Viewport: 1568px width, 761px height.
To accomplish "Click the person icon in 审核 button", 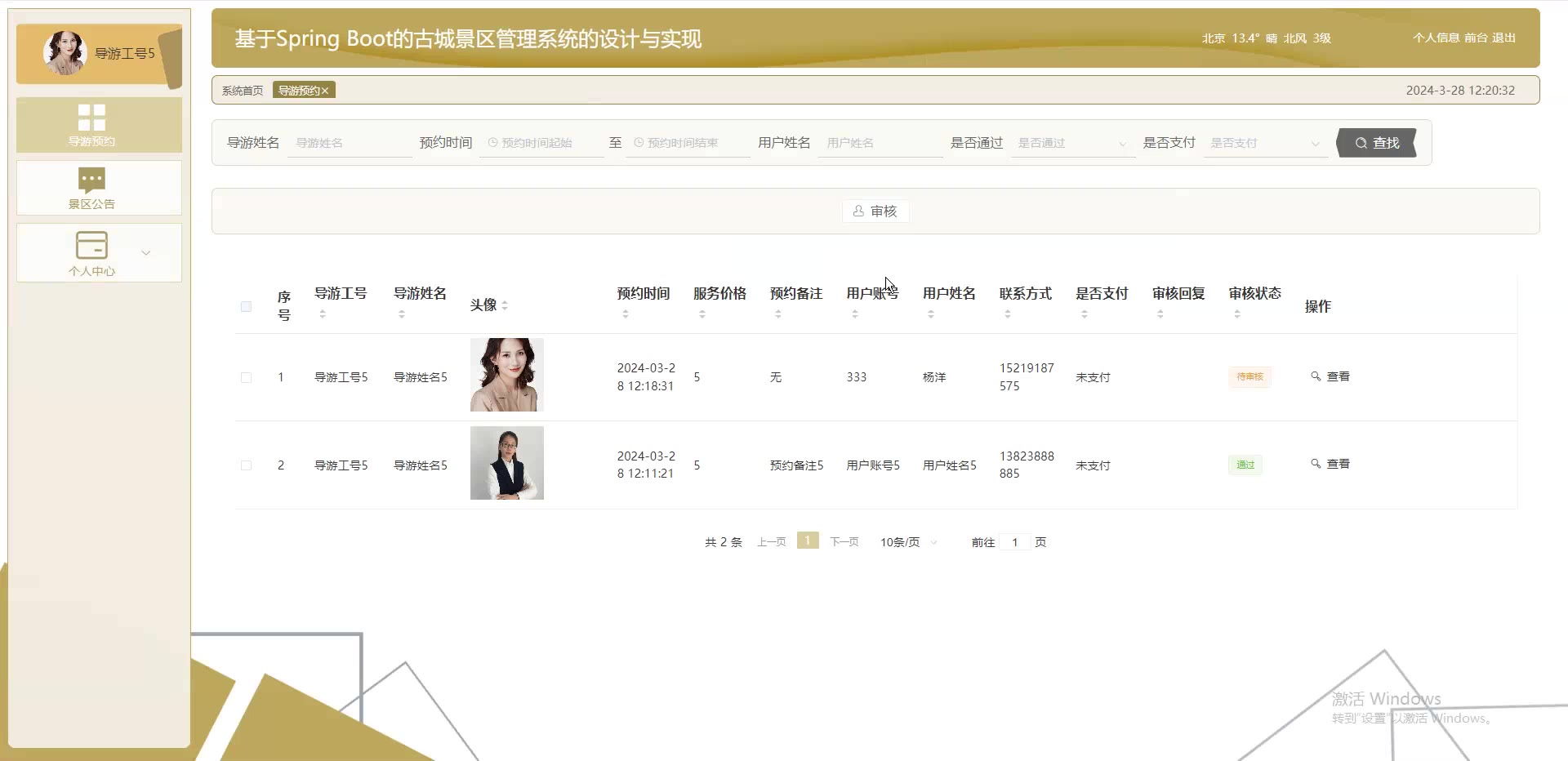I will pyautogui.click(x=858, y=211).
